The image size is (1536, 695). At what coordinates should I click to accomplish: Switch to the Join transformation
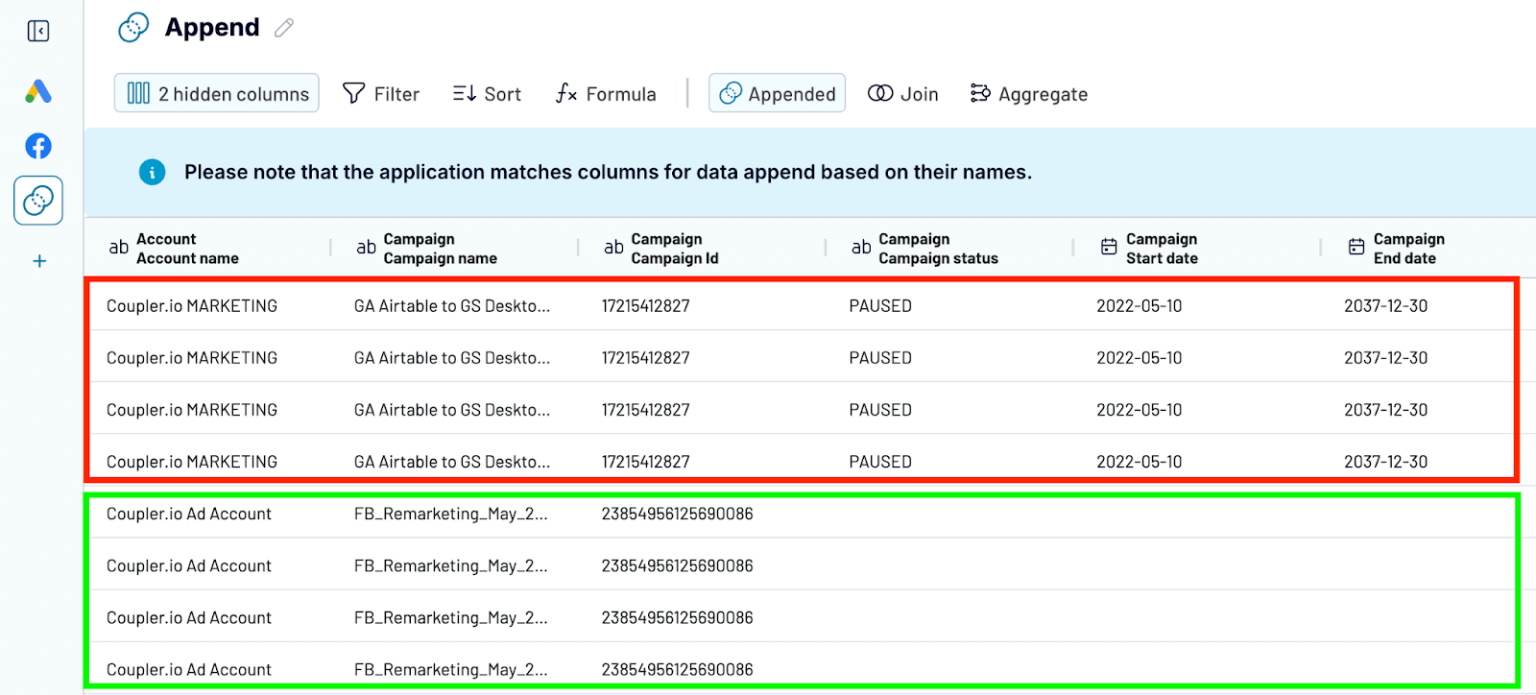click(903, 94)
